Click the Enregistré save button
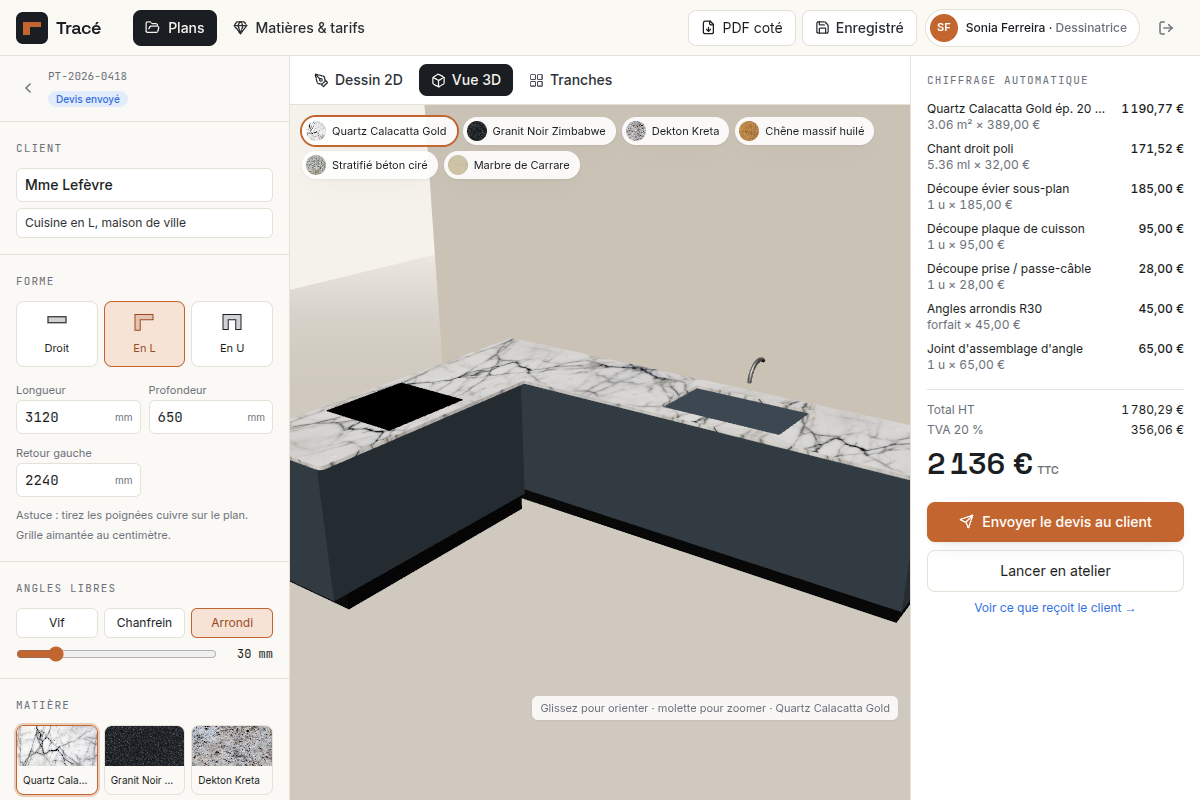Screen dimensions: 1200x800 [x=859, y=28]
